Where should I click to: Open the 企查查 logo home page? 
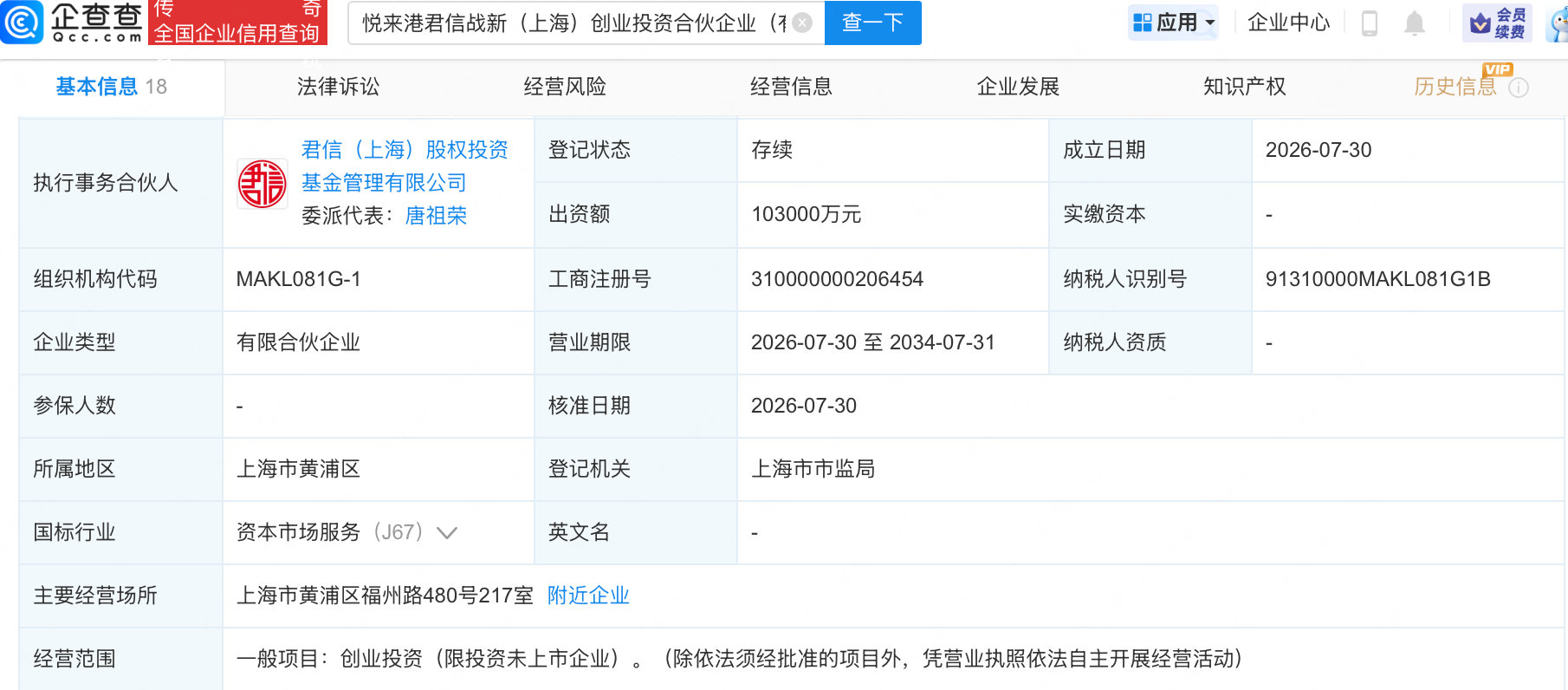tap(72, 23)
